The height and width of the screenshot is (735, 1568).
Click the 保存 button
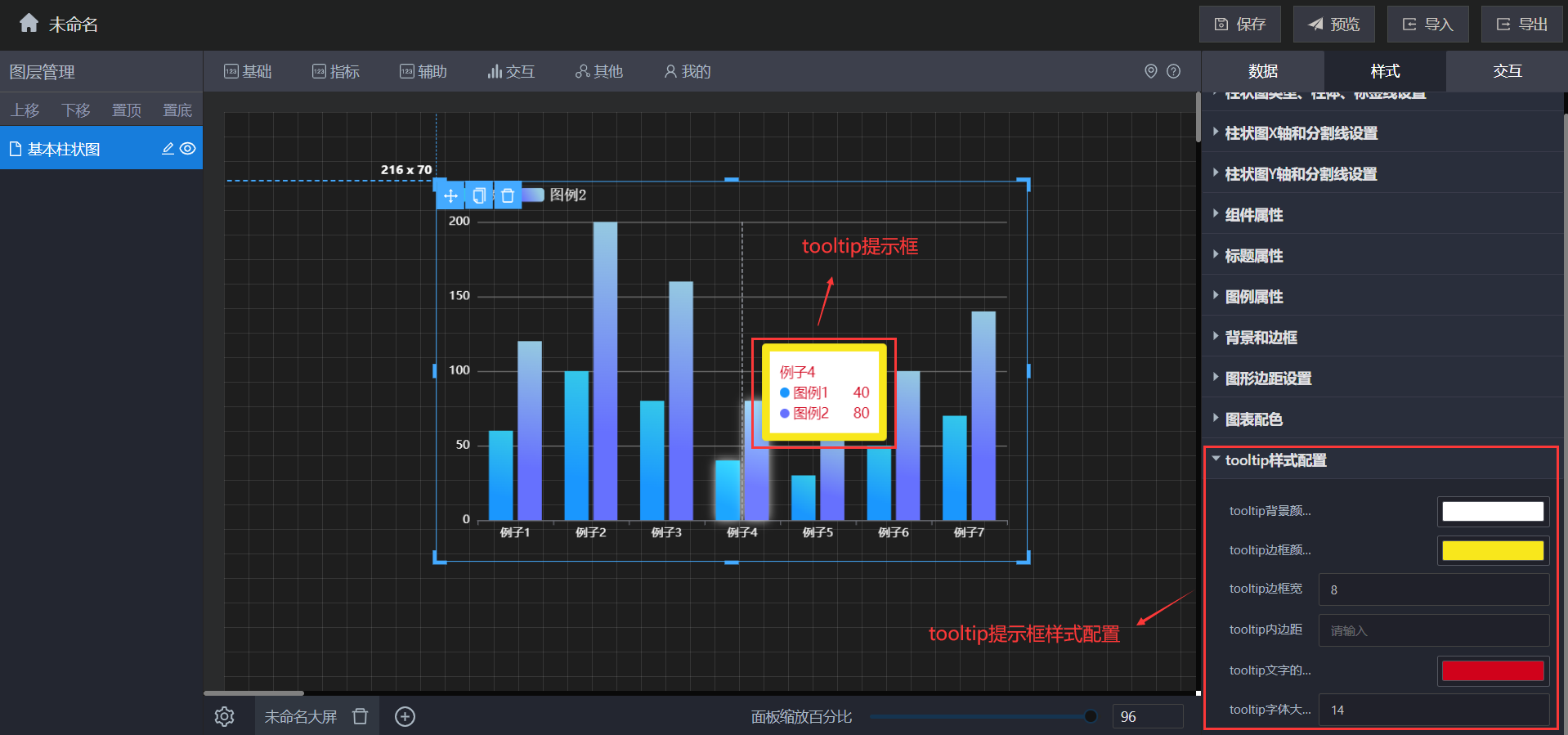[x=1239, y=25]
